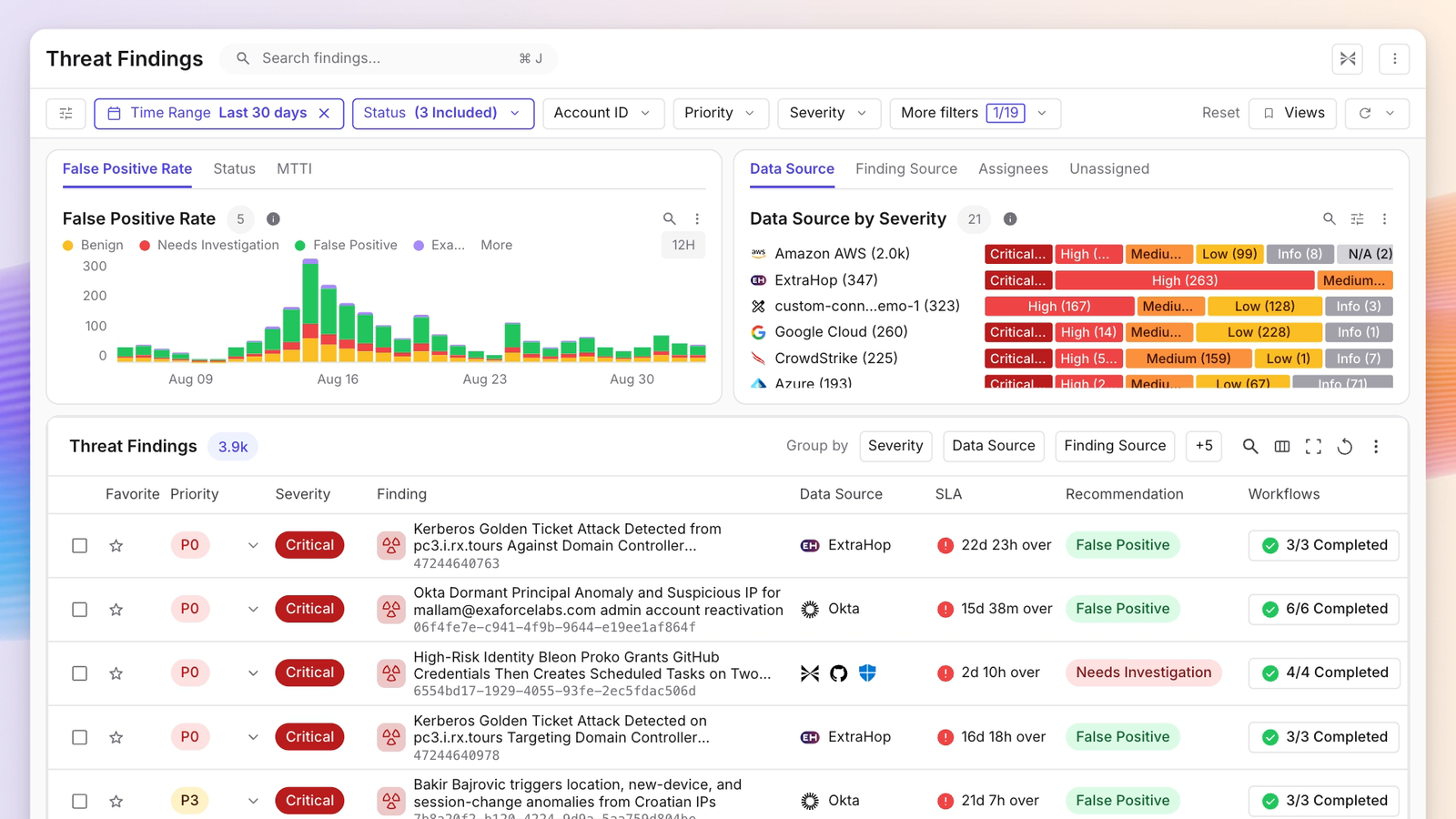The image size is (1456, 819).
Task: Open the Severity filter dropdown
Action: tap(829, 114)
